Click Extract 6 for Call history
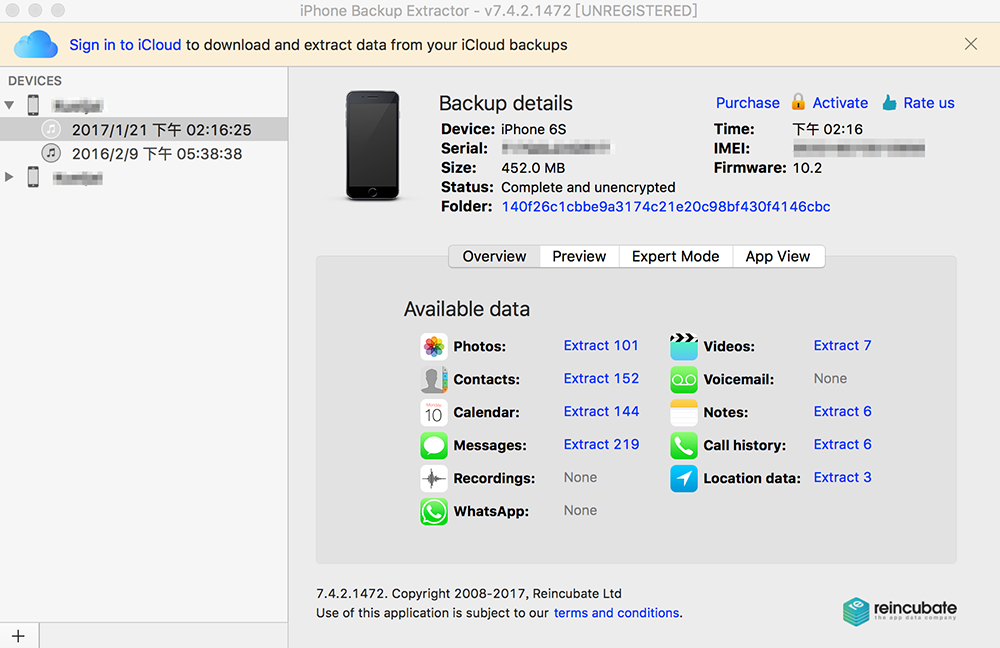 point(842,445)
